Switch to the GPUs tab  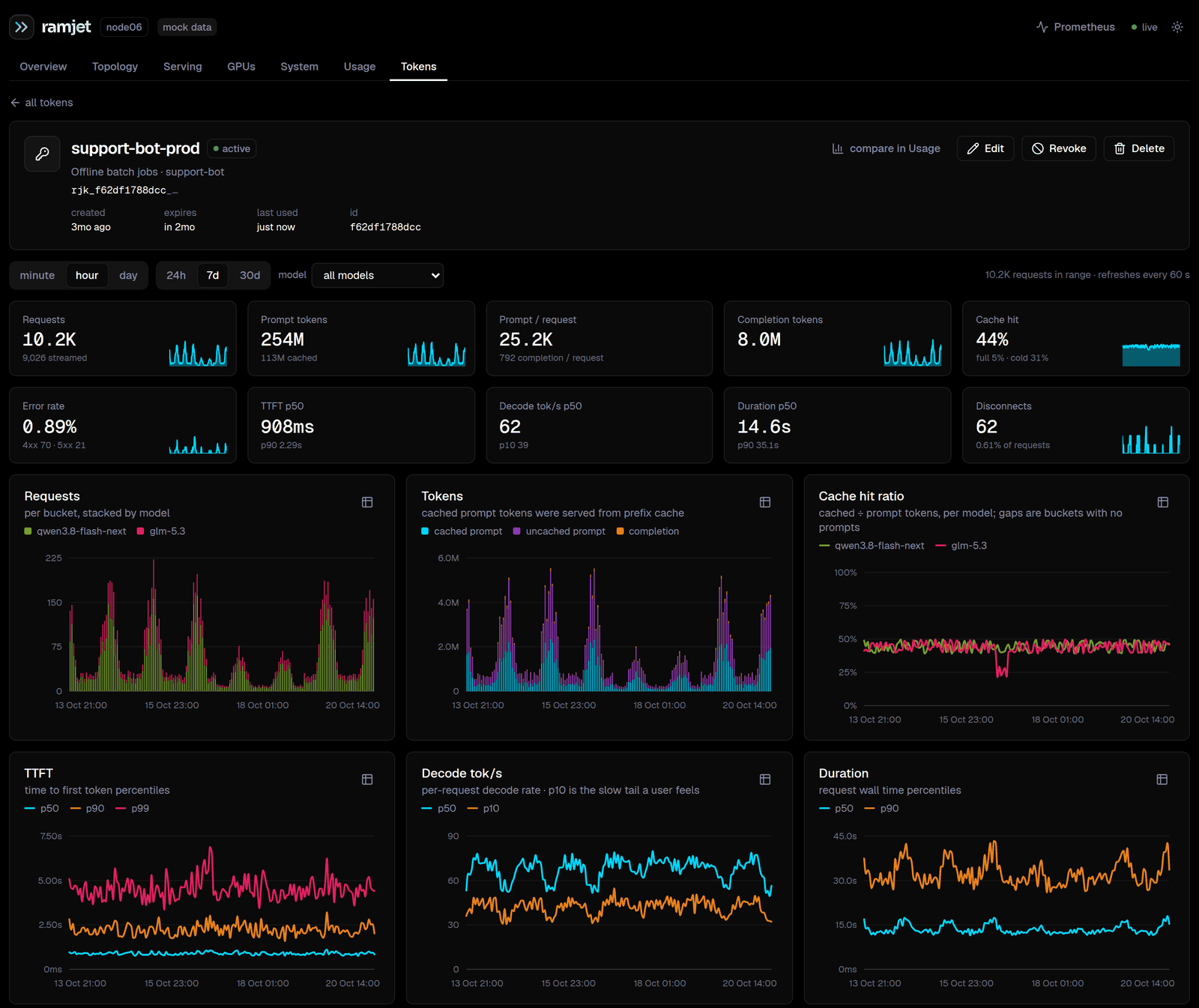[x=241, y=67]
